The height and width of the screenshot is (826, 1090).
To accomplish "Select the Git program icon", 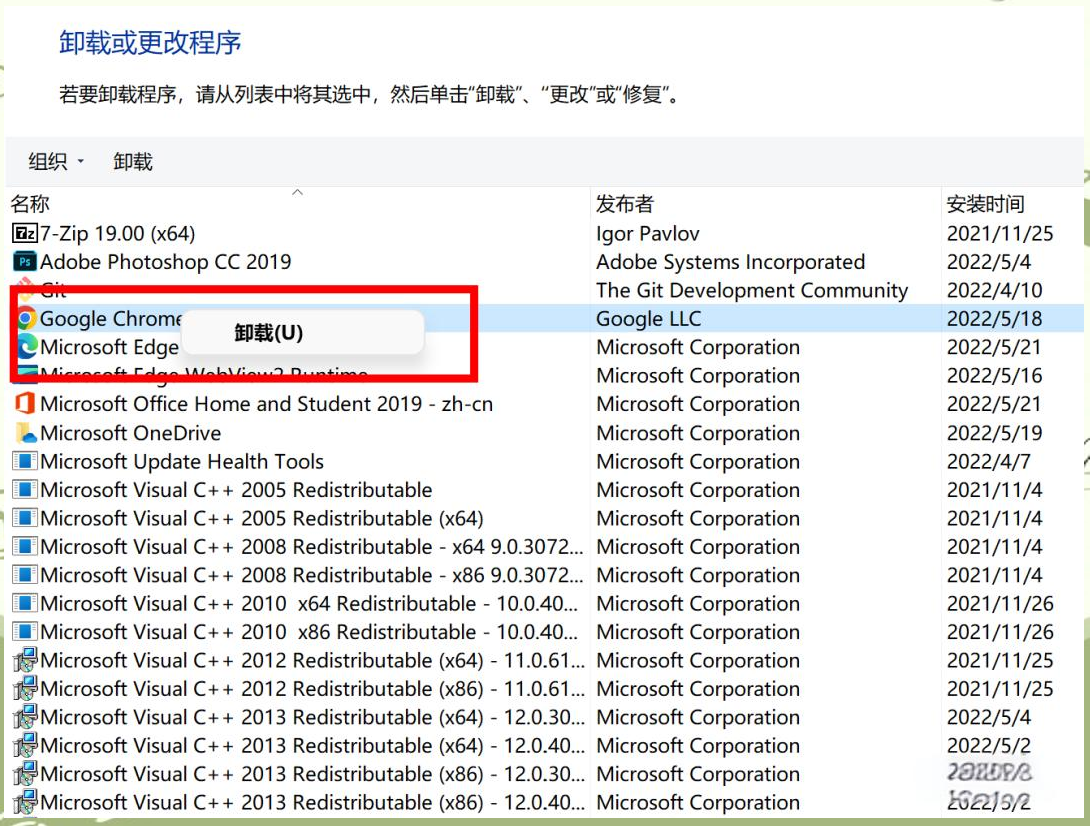I will coord(25,291).
